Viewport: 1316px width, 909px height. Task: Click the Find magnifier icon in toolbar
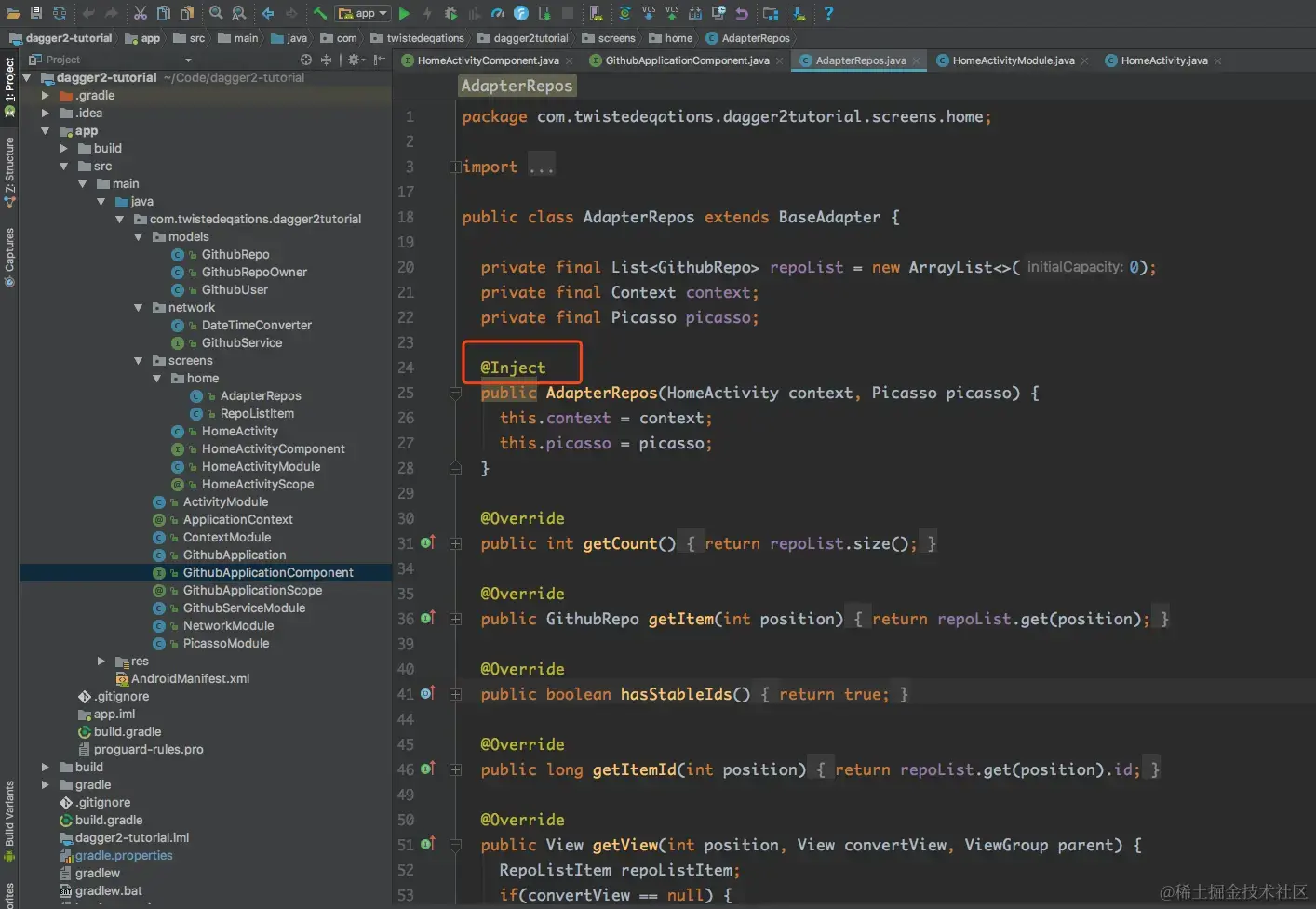point(216,13)
